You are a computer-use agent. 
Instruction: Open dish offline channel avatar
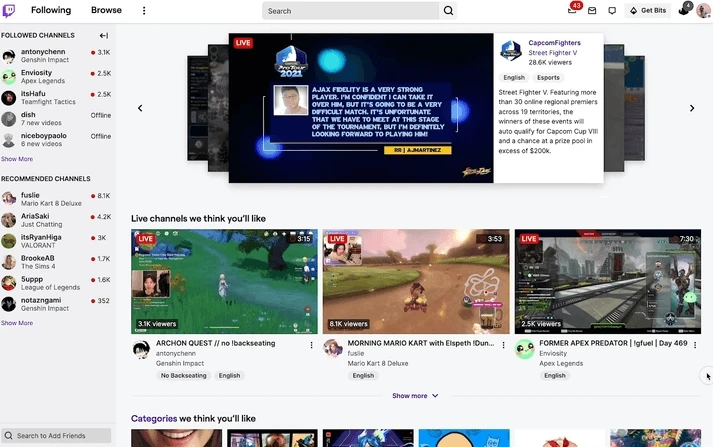click(x=9, y=119)
